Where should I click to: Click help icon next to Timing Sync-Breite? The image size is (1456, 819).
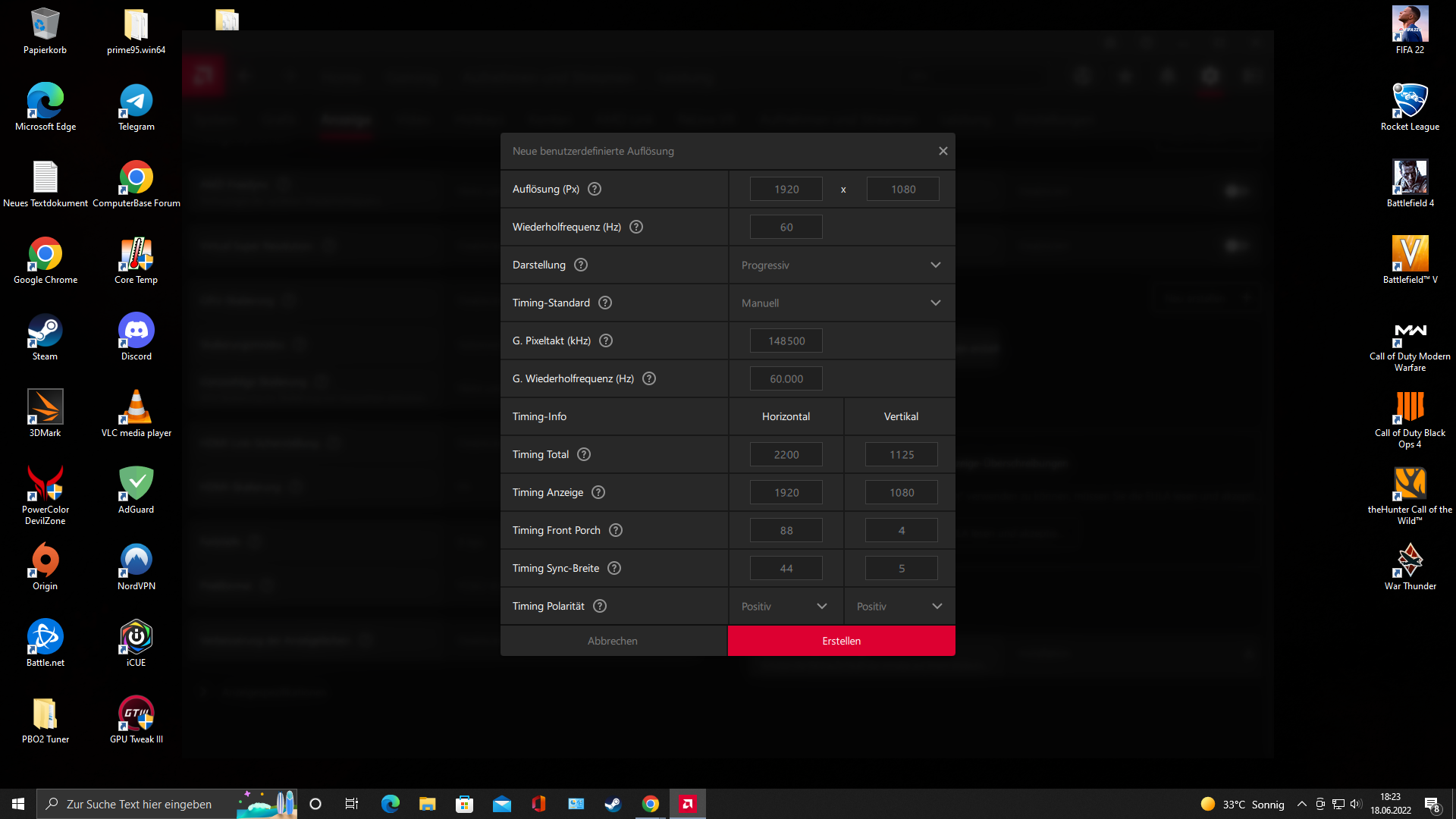coord(614,568)
